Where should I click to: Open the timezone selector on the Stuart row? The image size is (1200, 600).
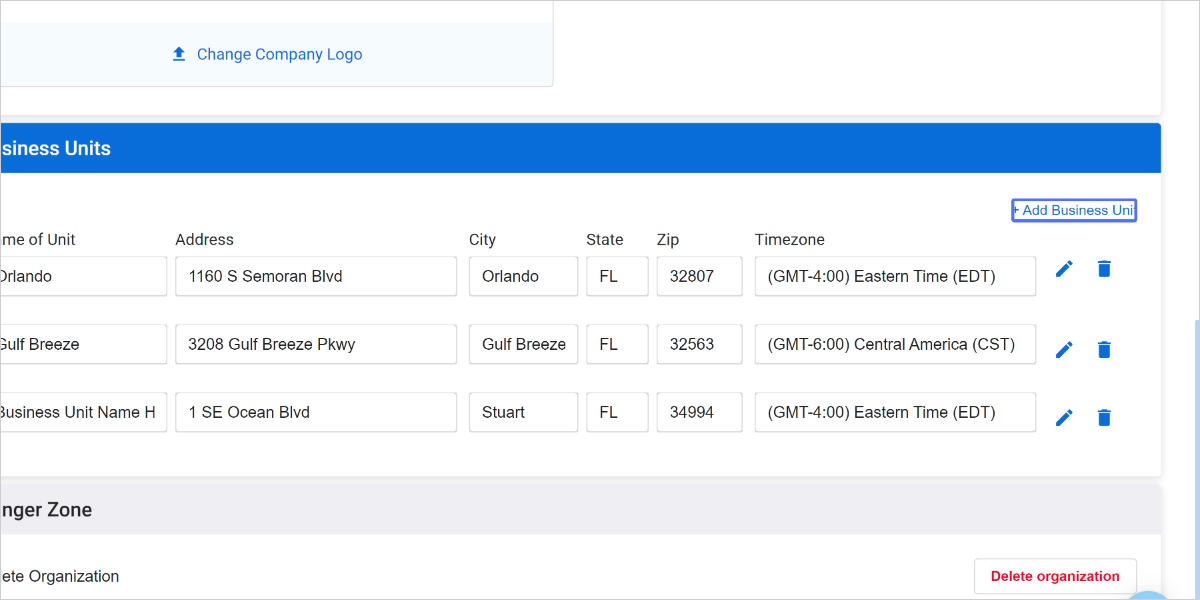tap(895, 412)
